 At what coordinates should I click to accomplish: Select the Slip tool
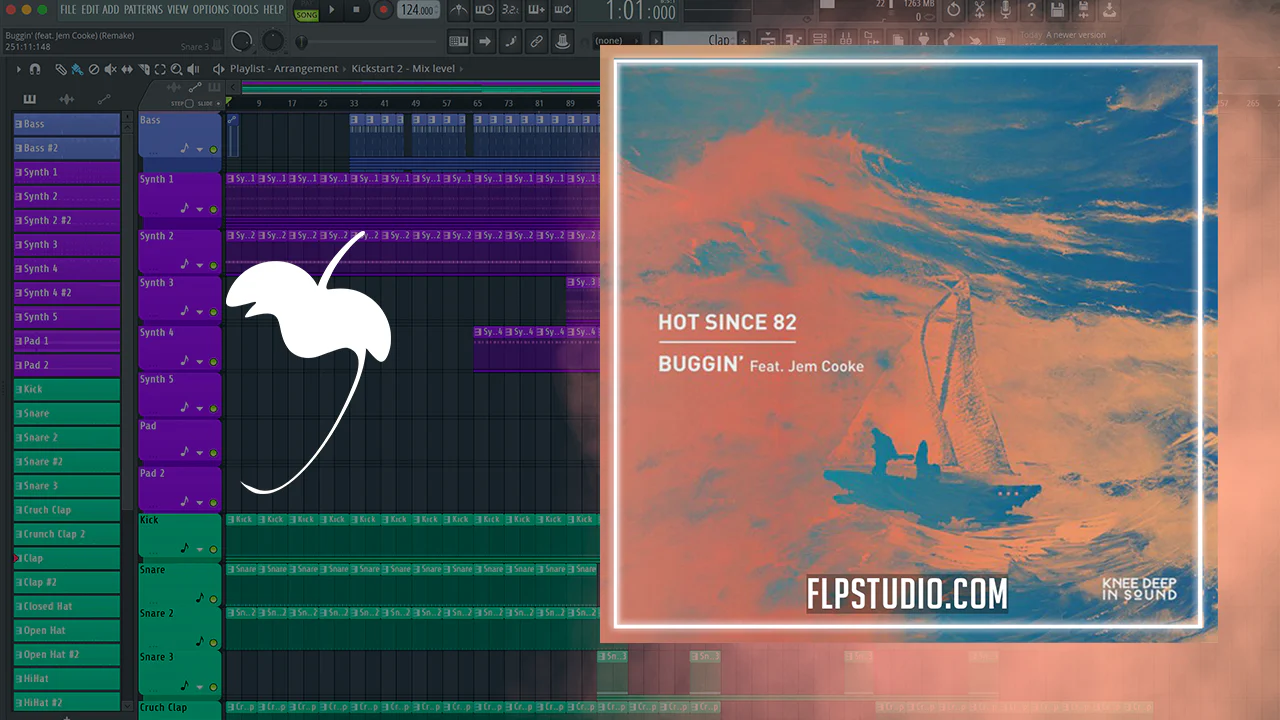127,69
